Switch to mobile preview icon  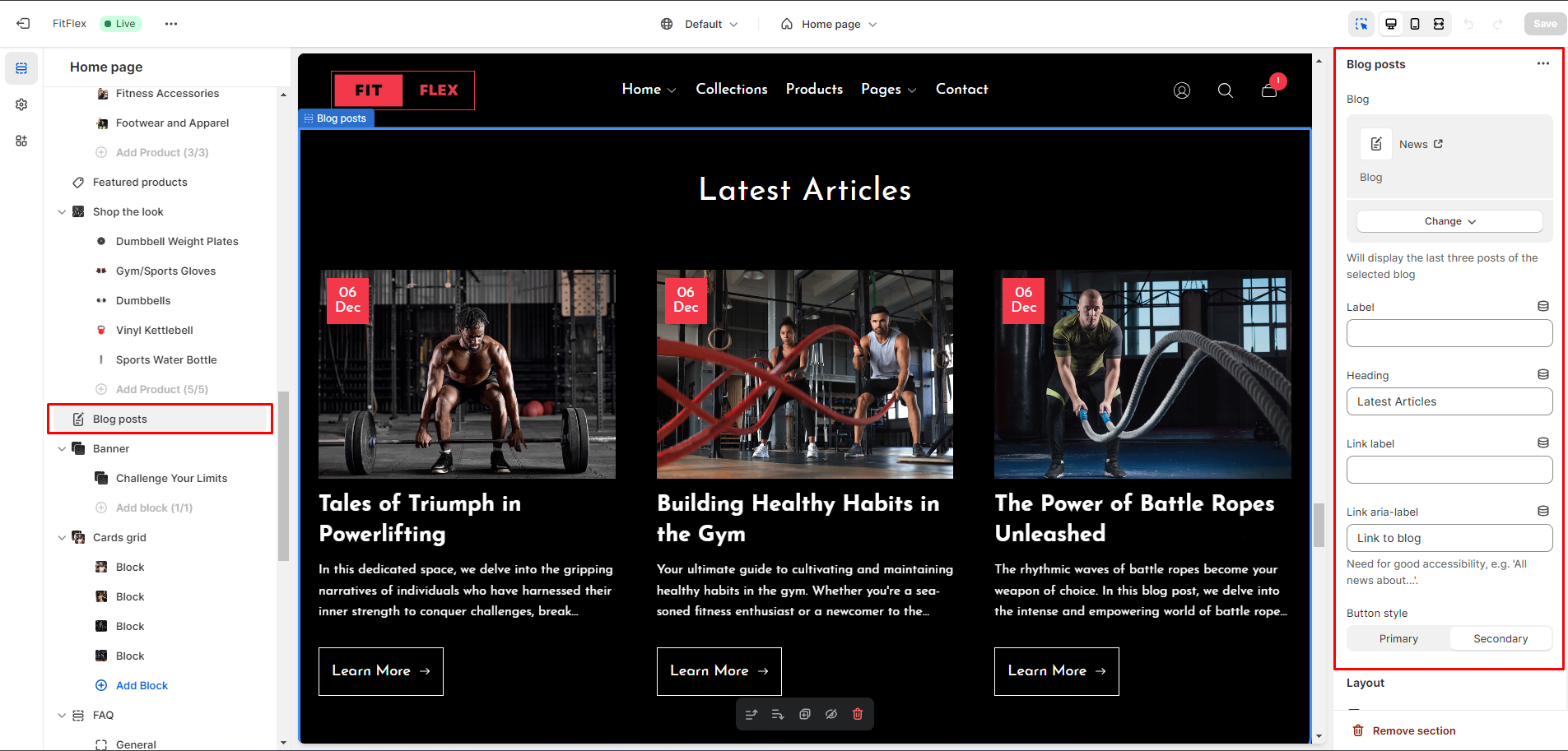pyautogui.click(x=1415, y=24)
